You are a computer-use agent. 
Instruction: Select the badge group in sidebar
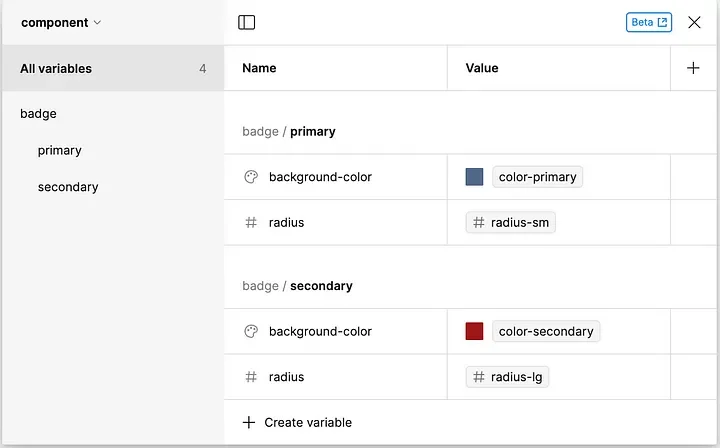tap(38, 114)
